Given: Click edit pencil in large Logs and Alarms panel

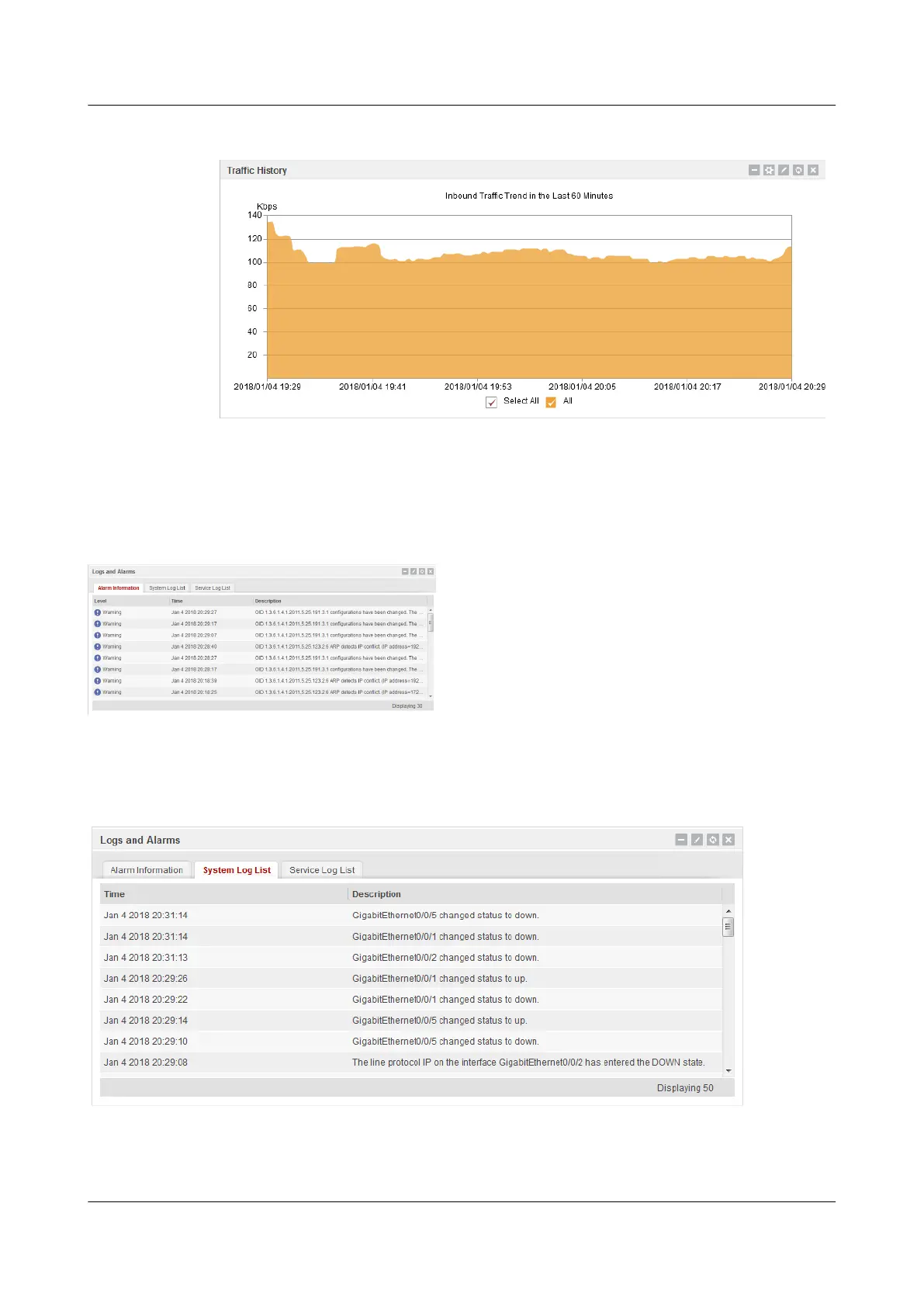Looking at the screenshot, I should [x=697, y=840].
